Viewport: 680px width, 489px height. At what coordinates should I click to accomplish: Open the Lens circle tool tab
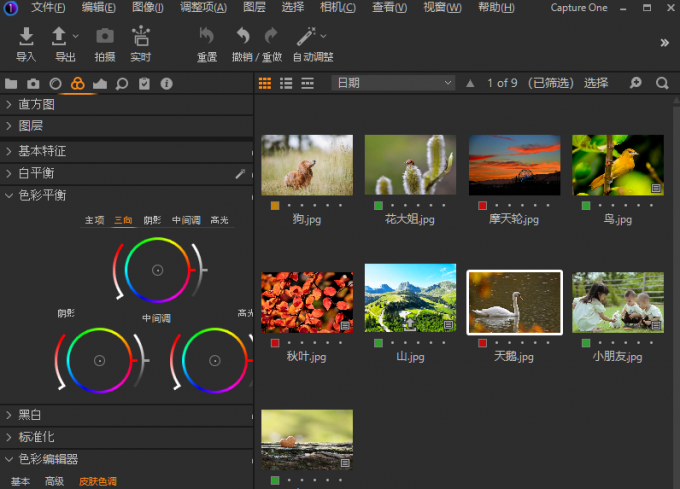[56, 84]
